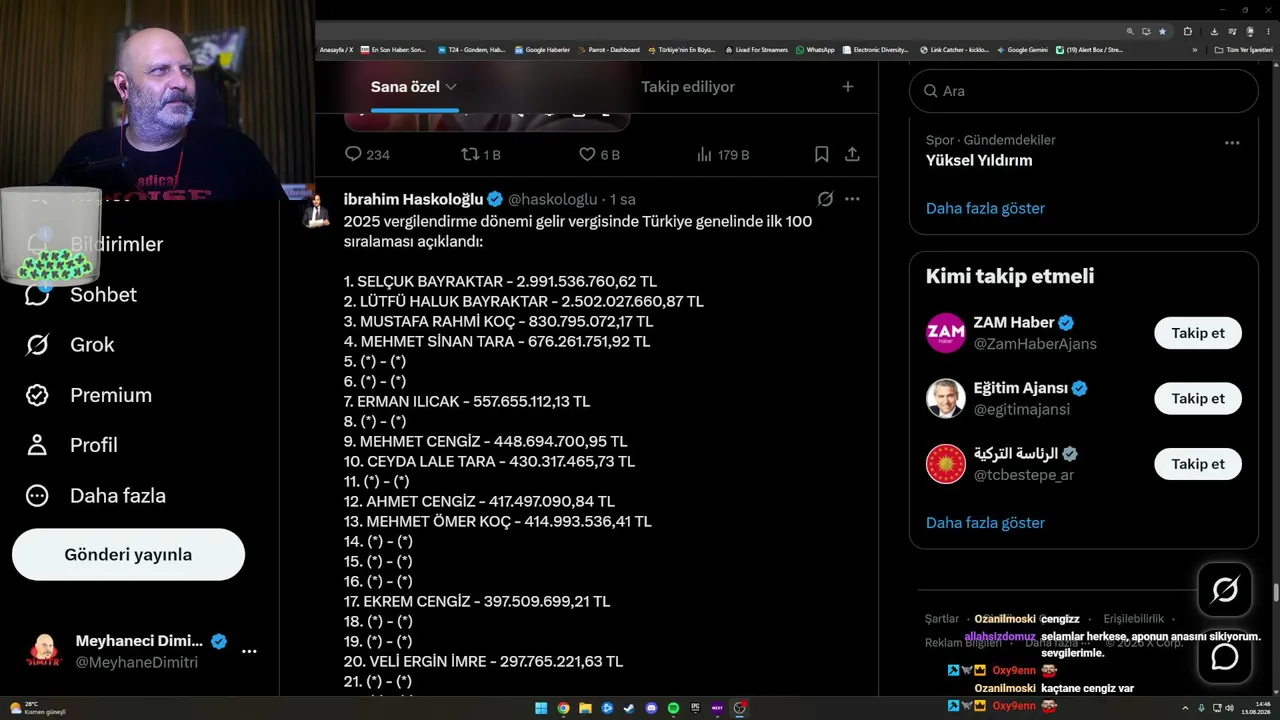This screenshot has height=720, width=1280.
Task: Open the Grok sidebar item
Action: [x=70, y=345]
